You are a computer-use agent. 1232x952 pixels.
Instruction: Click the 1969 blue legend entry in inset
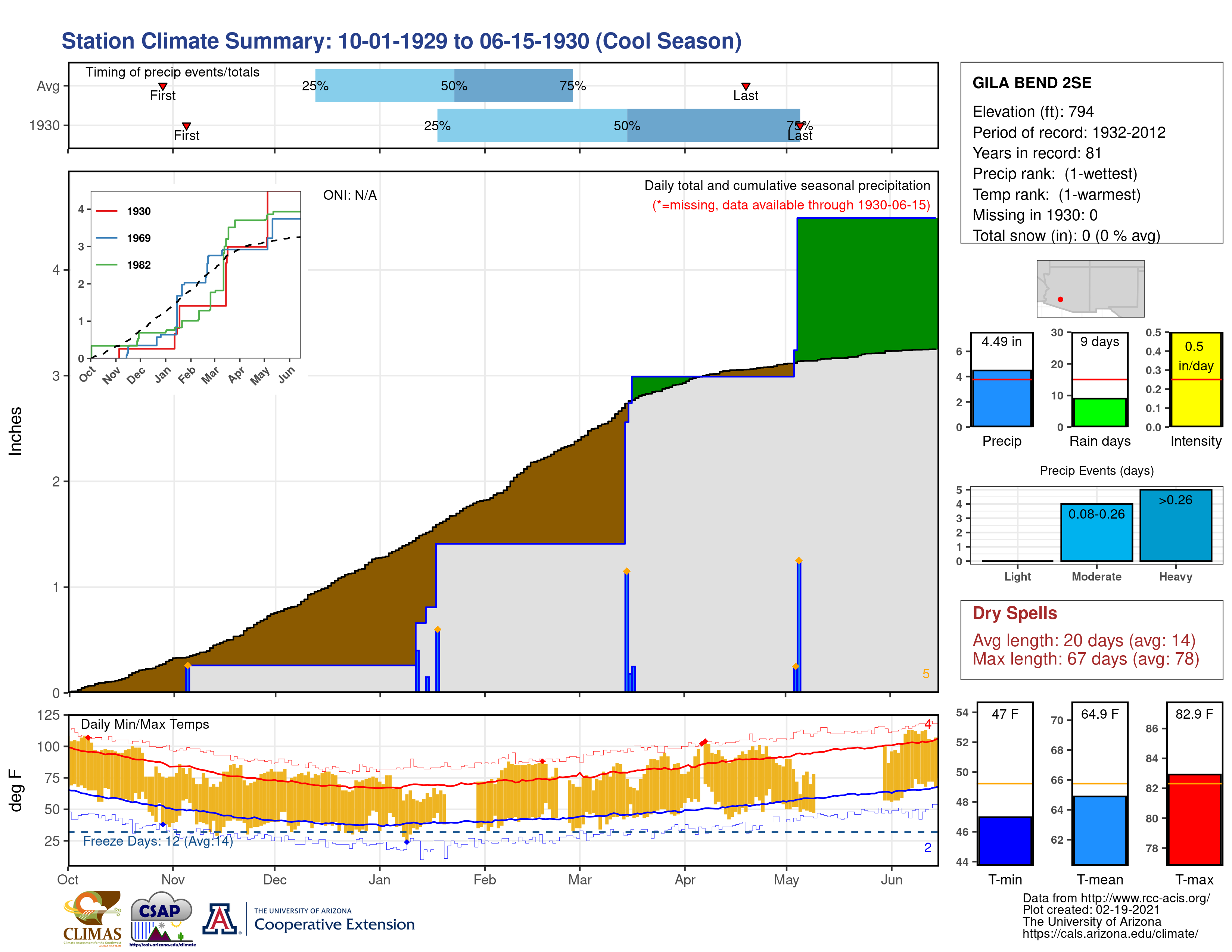click(123, 238)
